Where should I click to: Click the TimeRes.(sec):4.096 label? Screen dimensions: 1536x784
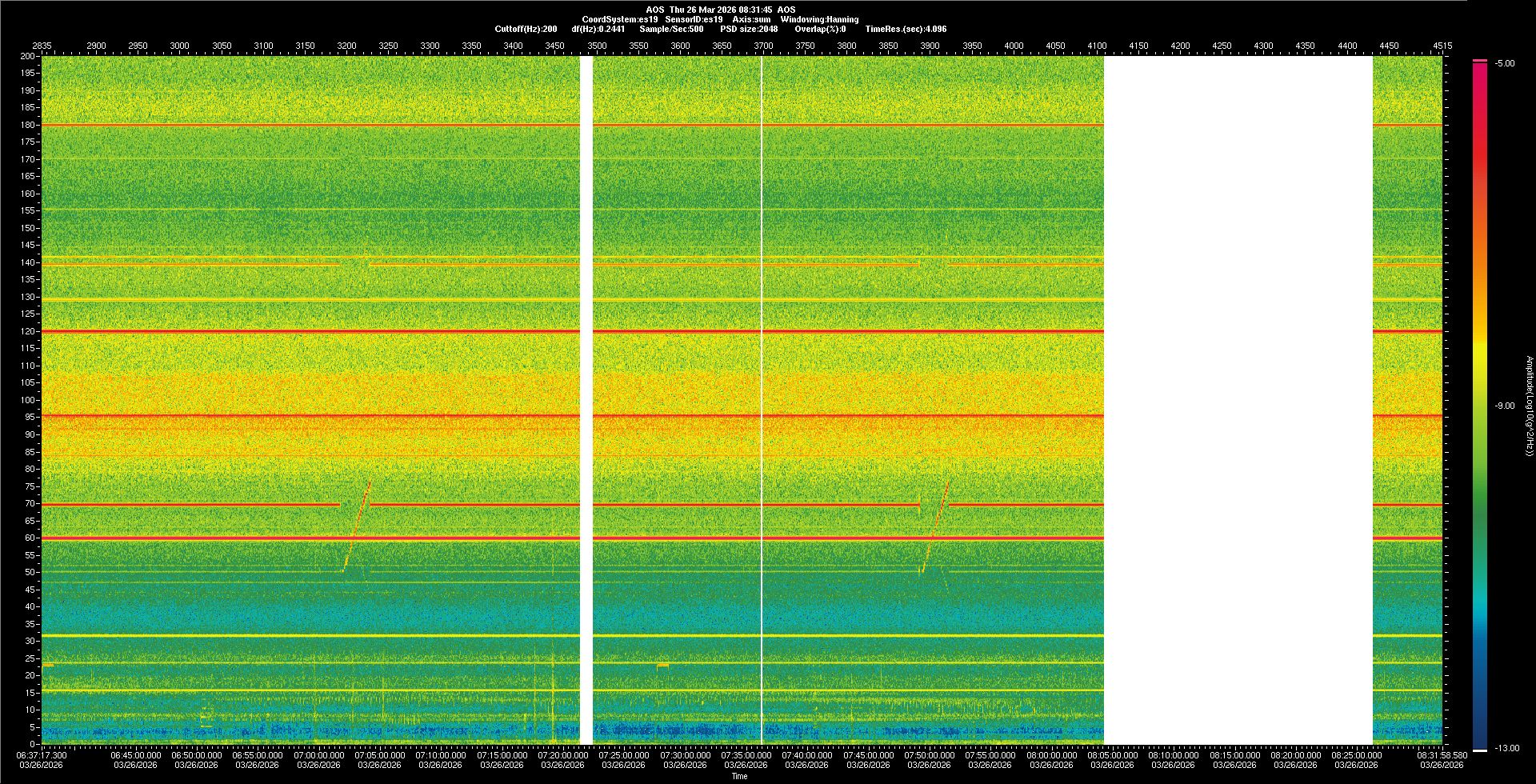[x=906, y=29]
